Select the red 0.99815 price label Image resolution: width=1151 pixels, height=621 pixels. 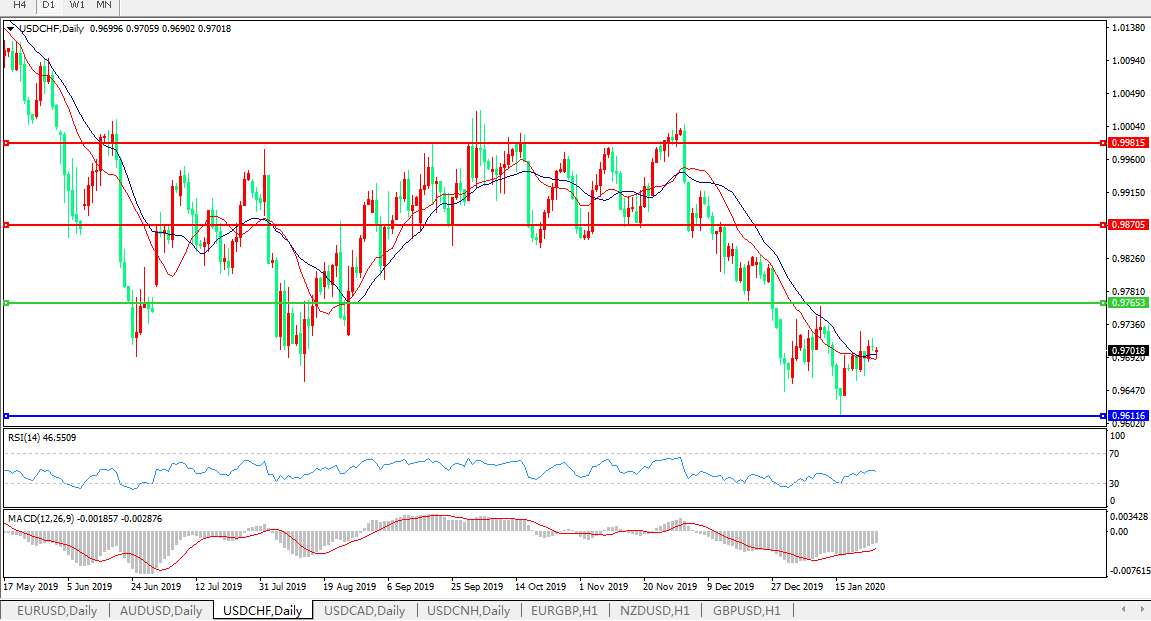click(x=1128, y=143)
